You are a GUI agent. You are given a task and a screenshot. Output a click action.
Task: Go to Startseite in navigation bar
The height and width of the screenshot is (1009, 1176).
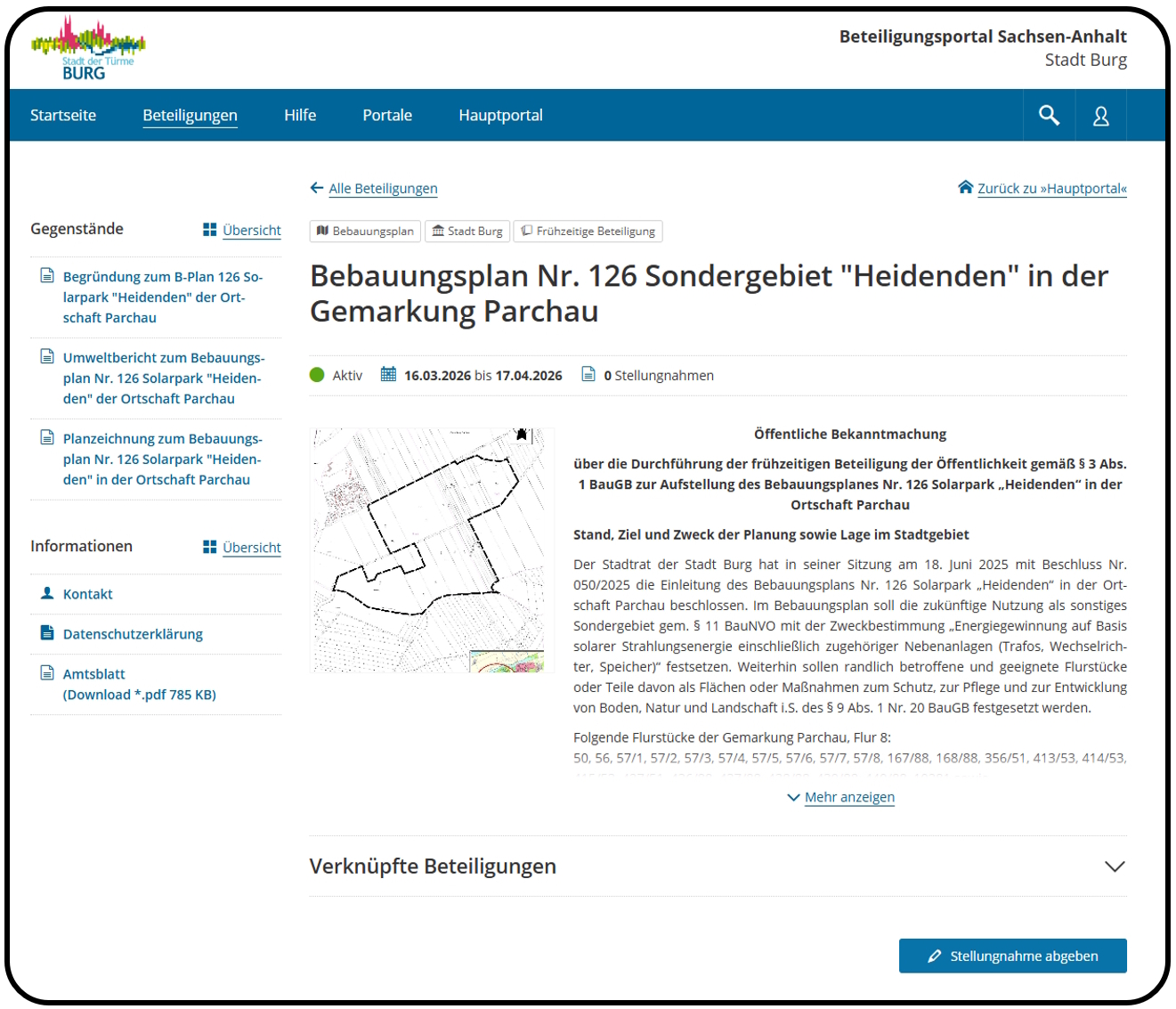(63, 116)
